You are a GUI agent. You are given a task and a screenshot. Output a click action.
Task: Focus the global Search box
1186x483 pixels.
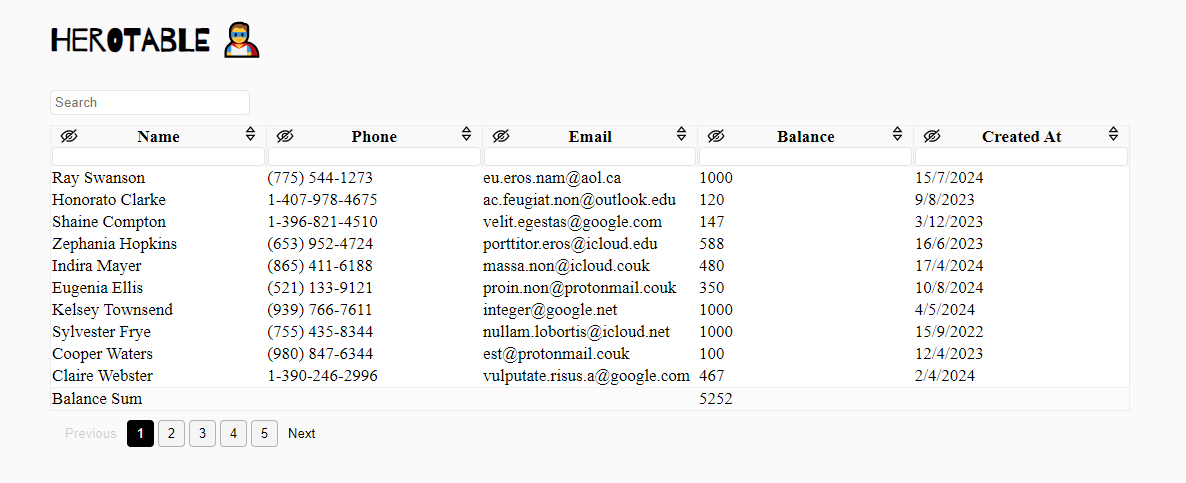click(x=150, y=102)
